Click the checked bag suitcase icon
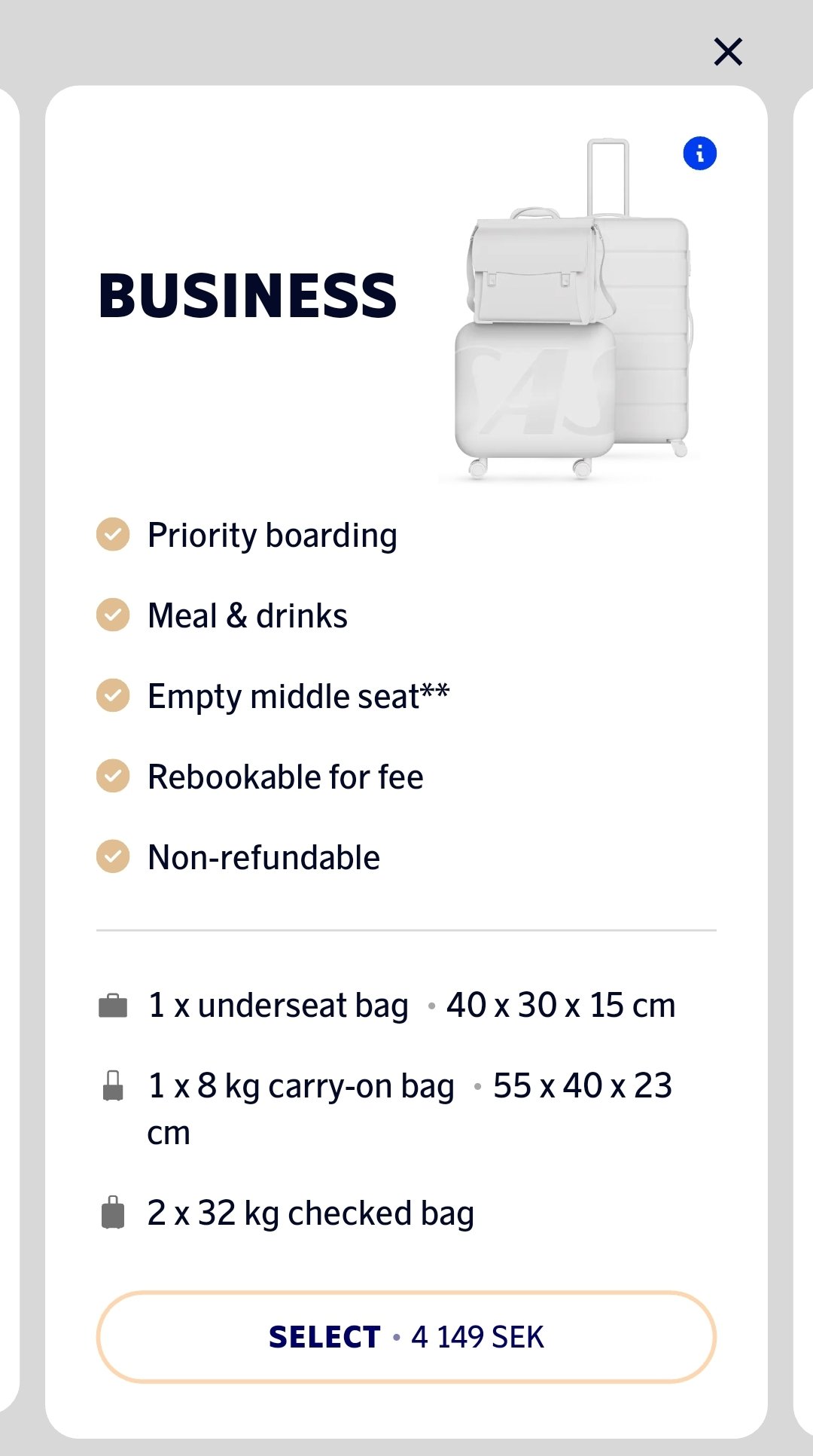 (113, 1213)
